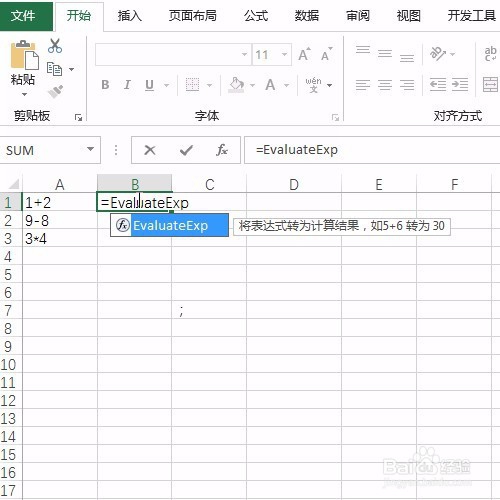Viewport: 500px width, 500px height.
Task: Select column A header
Action: point(60,184)
